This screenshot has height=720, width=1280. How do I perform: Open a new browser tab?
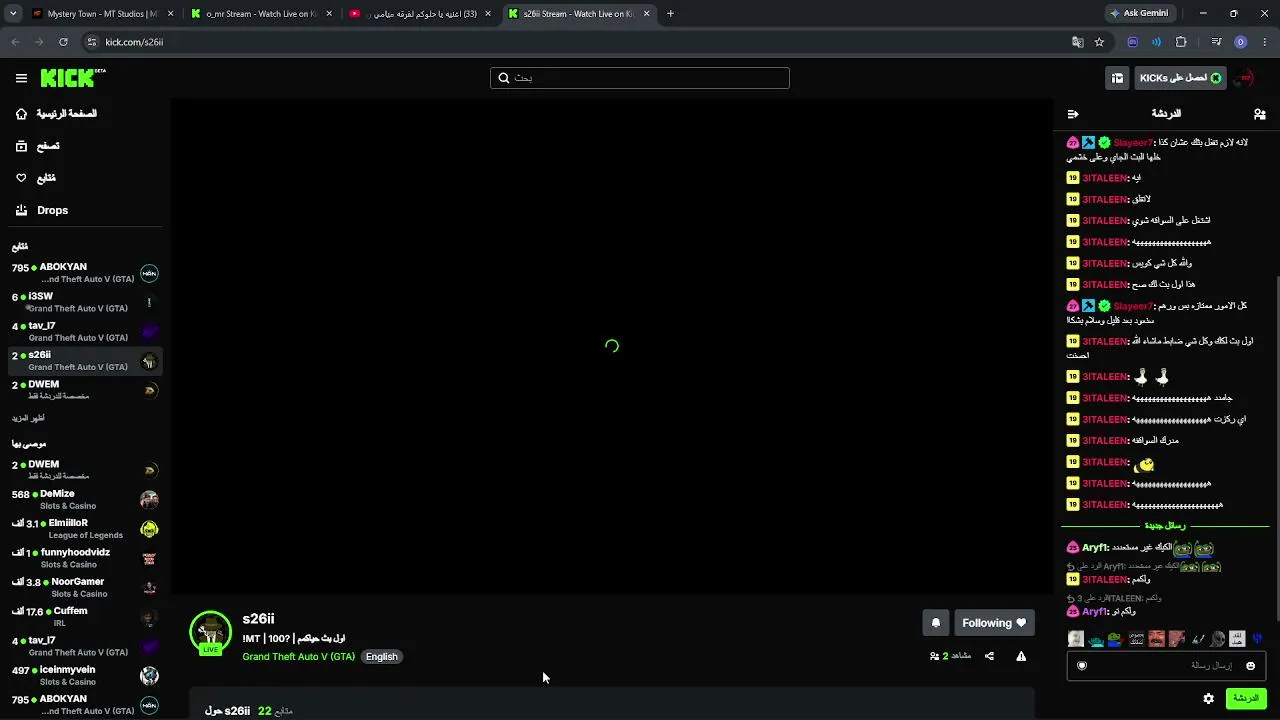click(x=670, y=14)
